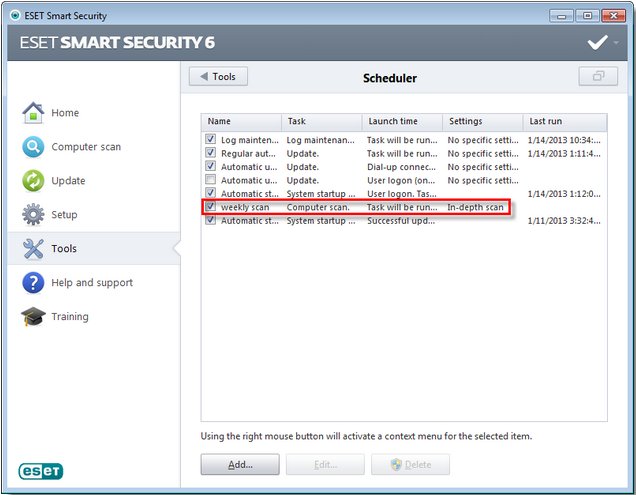Image resolution: width=636 pixels, height=495 pixels.
Task: Open the Training section
Action: coord(70,316)
